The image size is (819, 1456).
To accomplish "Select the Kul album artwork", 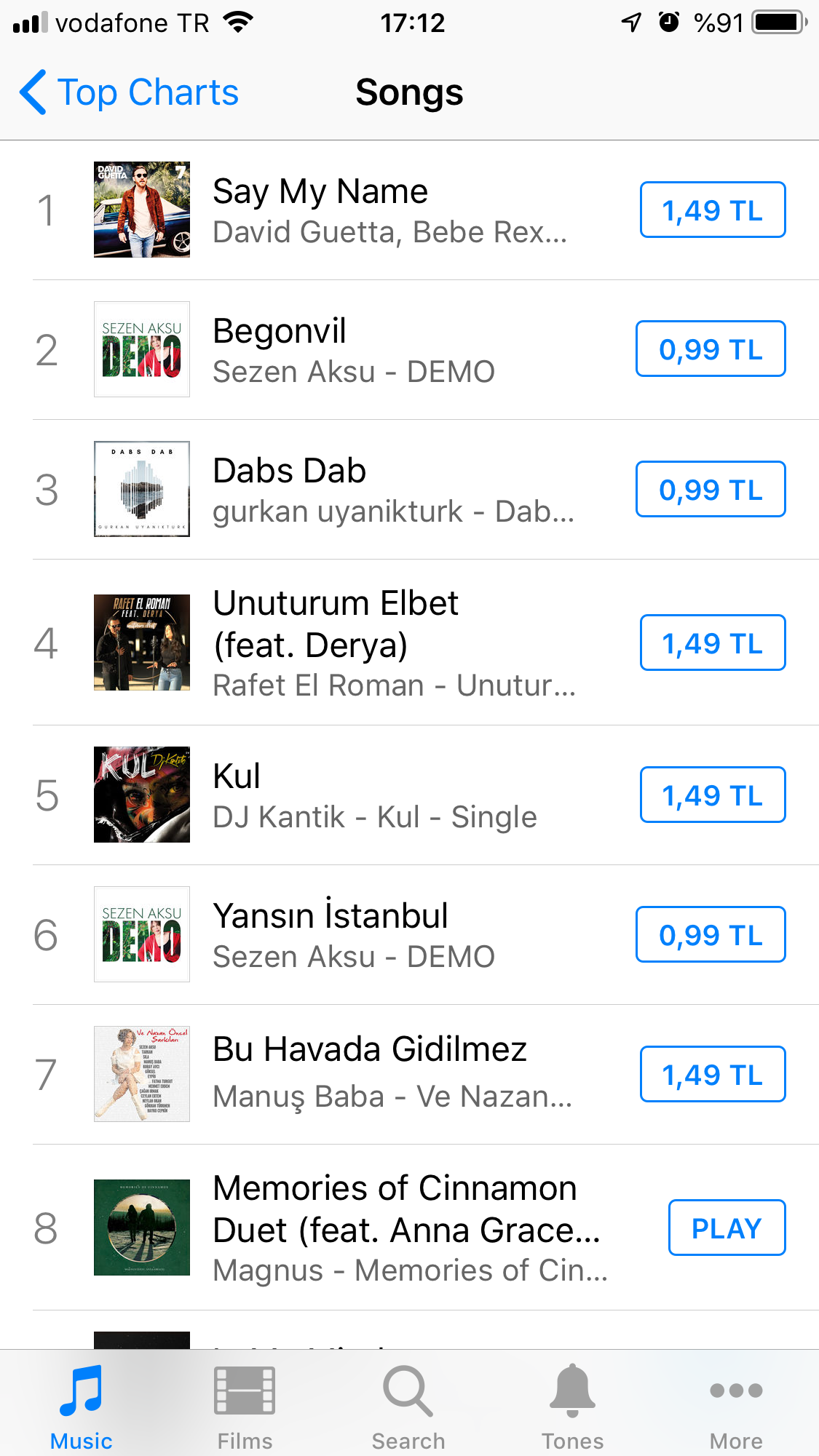I will (142, 795).
